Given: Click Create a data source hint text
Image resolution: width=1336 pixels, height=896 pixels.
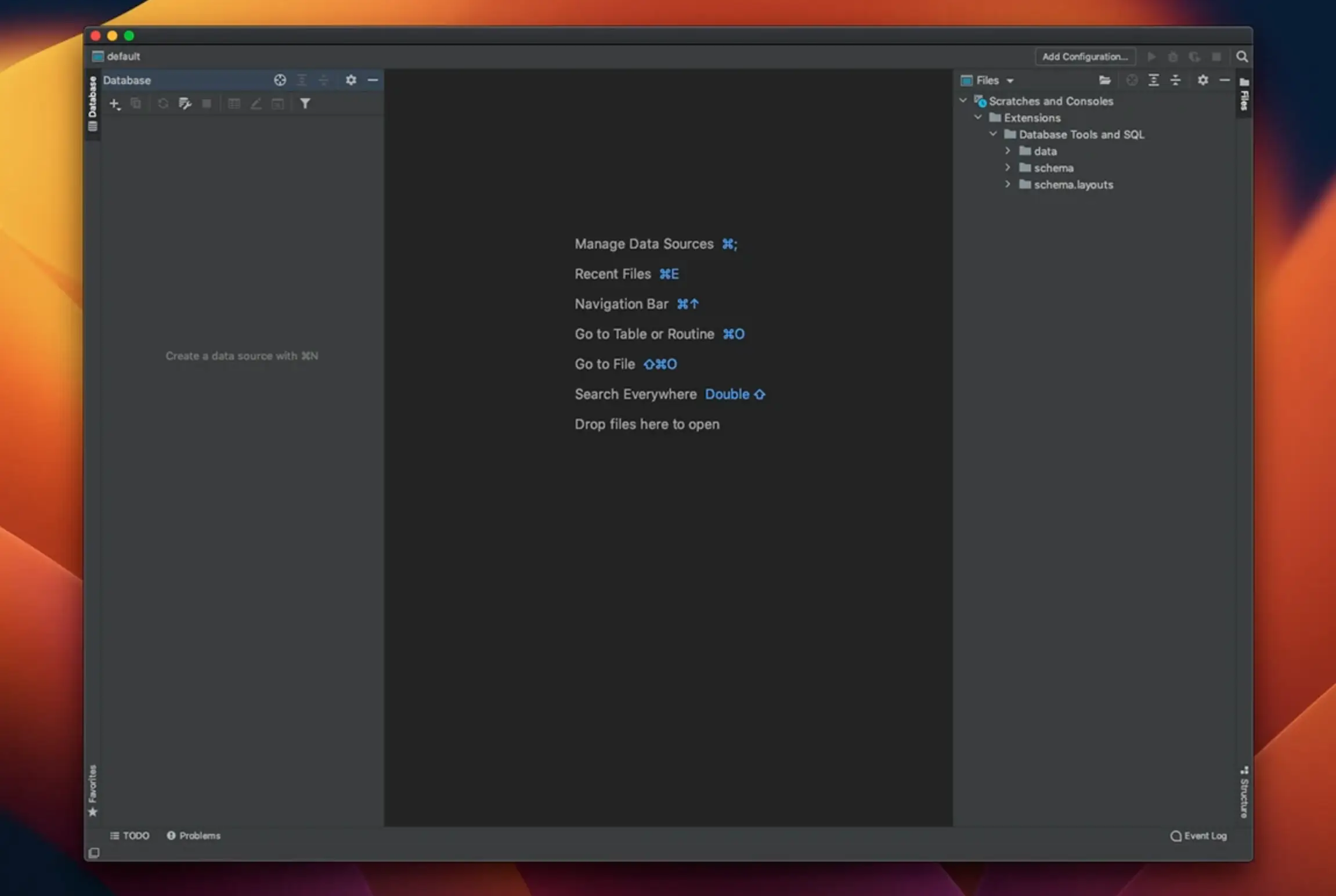Looking at the screenshot, I should click(x=242, y=356).
